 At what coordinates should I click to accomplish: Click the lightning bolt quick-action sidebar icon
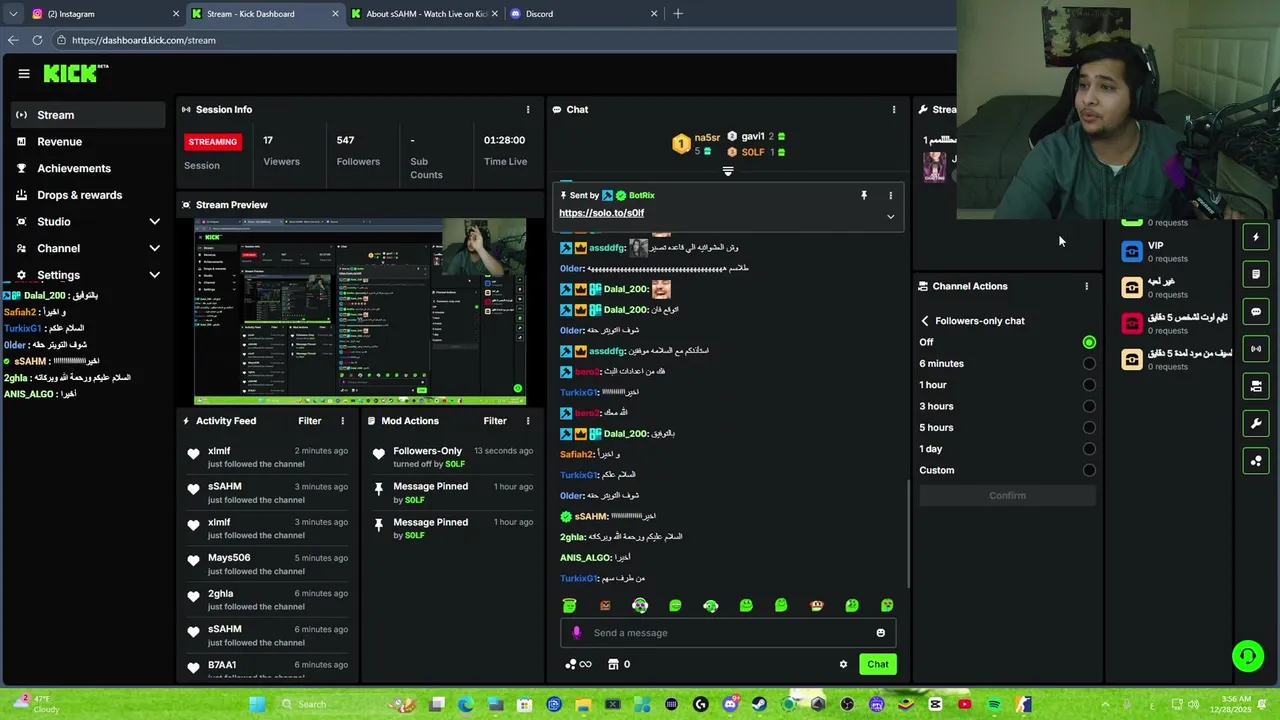tap(1256, 237)
